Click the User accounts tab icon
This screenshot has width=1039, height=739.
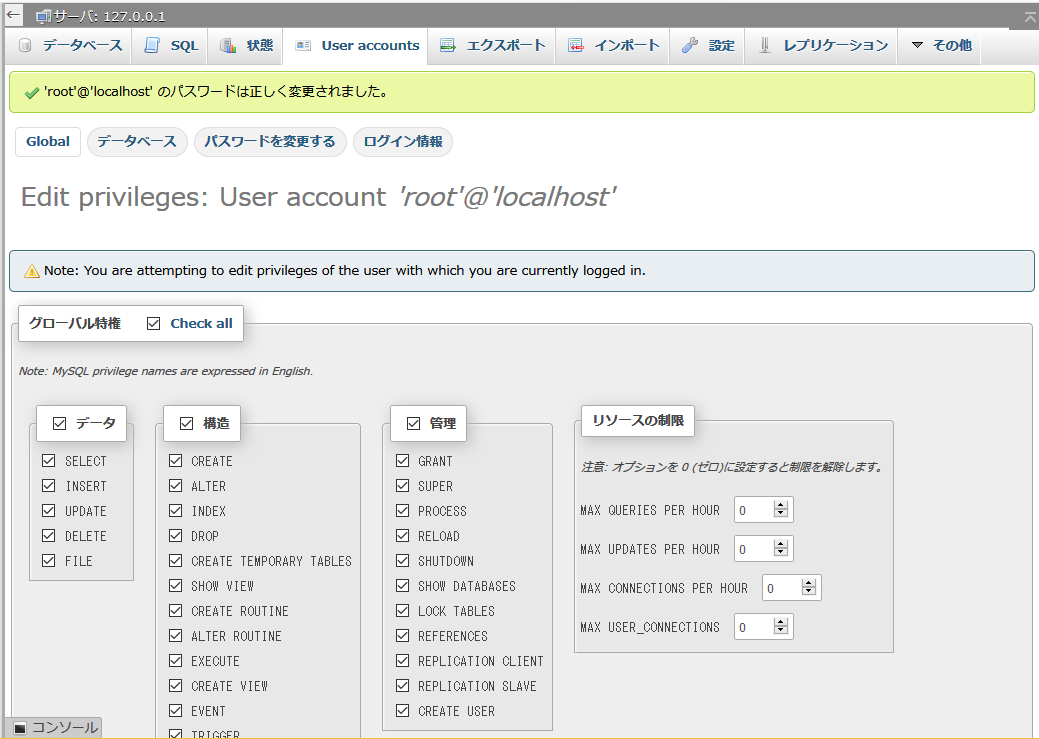[303, 46]
